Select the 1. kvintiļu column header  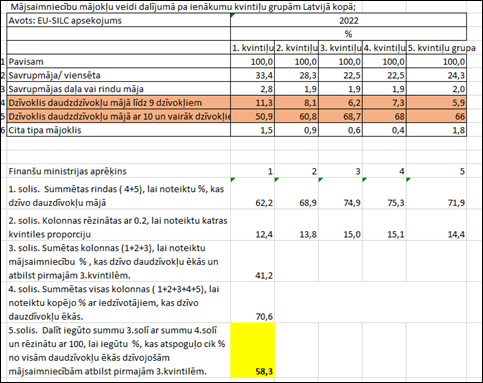[252, 48]
